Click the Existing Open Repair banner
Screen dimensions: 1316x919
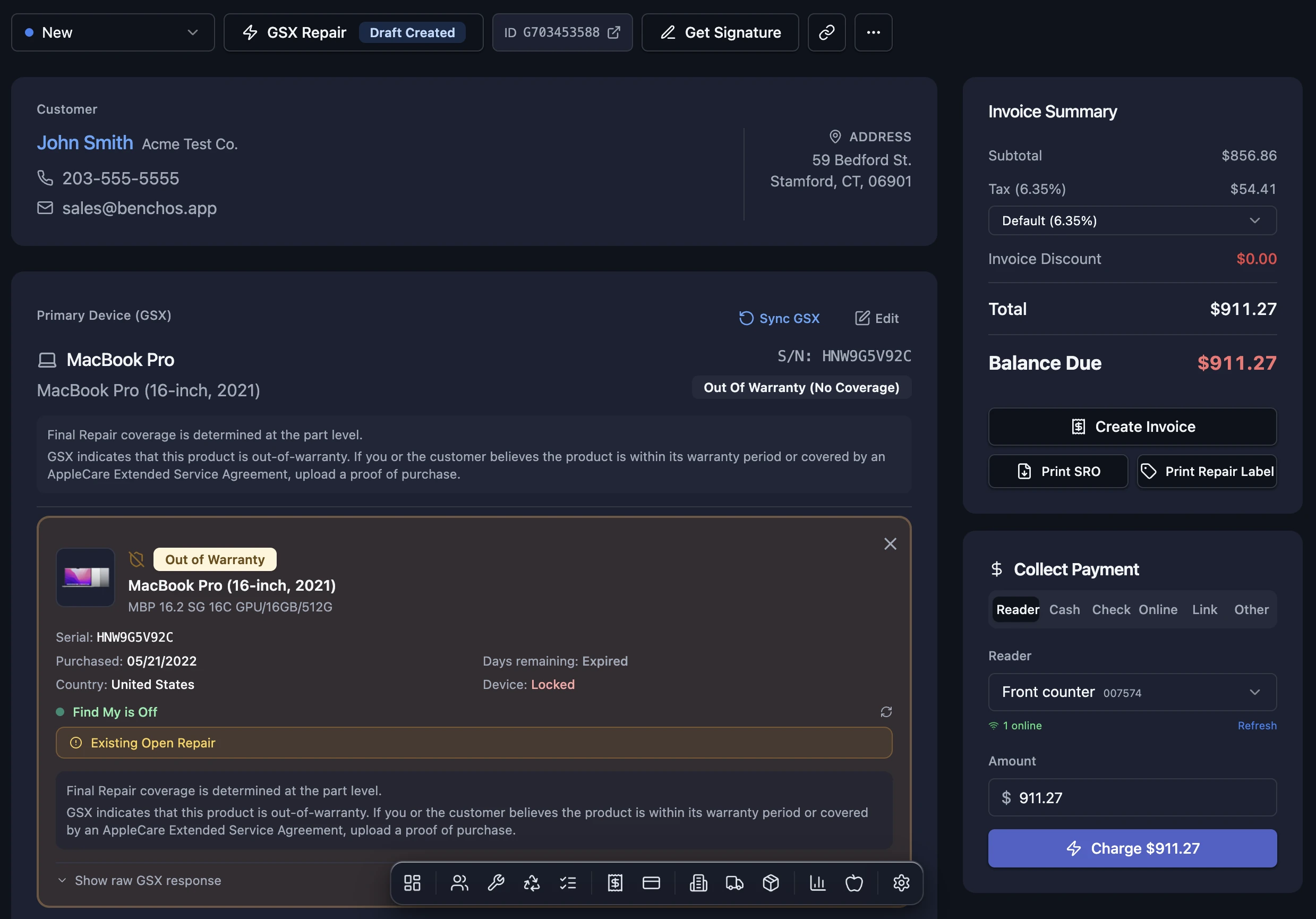474,743
